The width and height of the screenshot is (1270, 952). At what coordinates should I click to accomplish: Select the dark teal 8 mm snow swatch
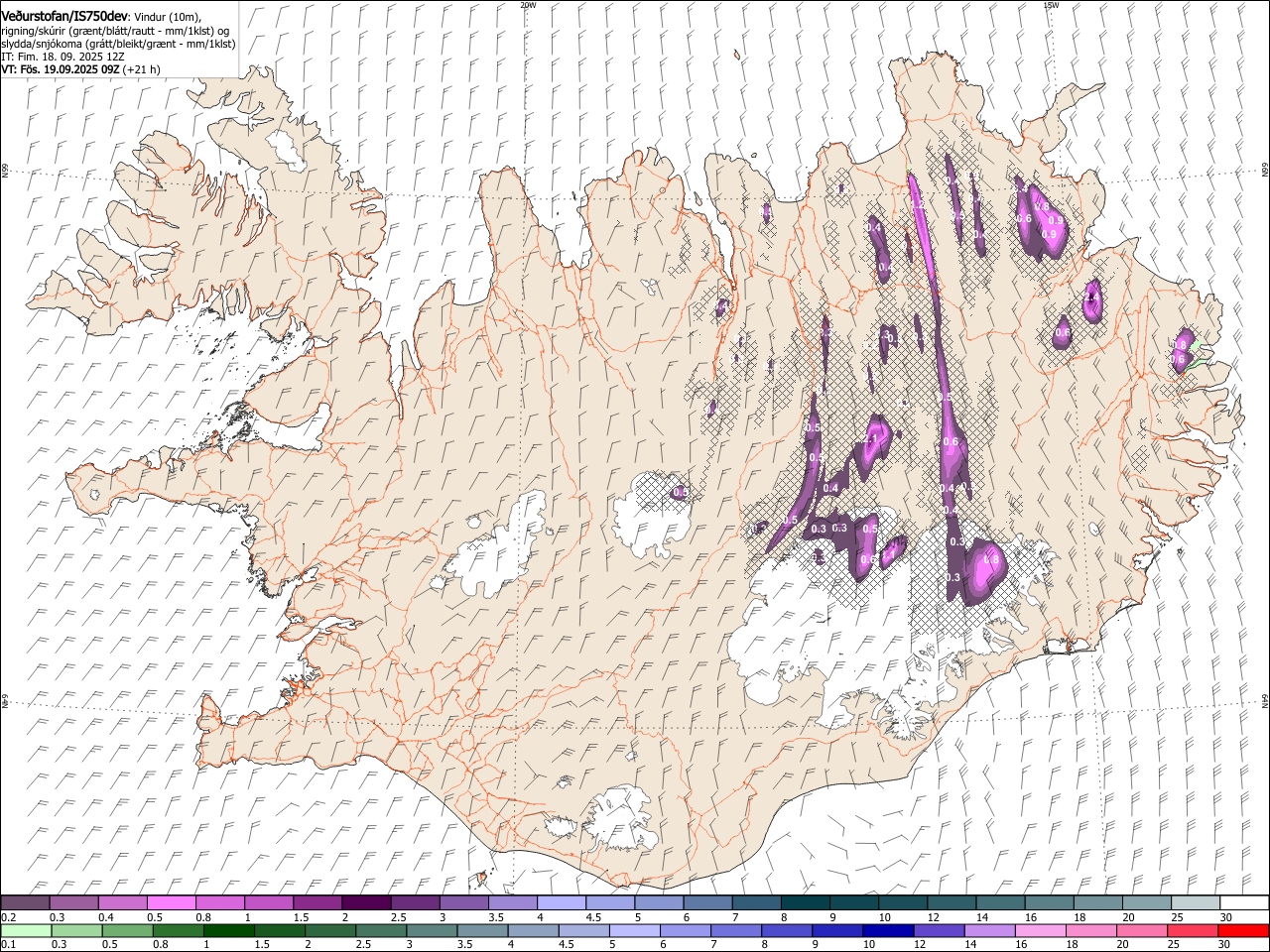805,903
